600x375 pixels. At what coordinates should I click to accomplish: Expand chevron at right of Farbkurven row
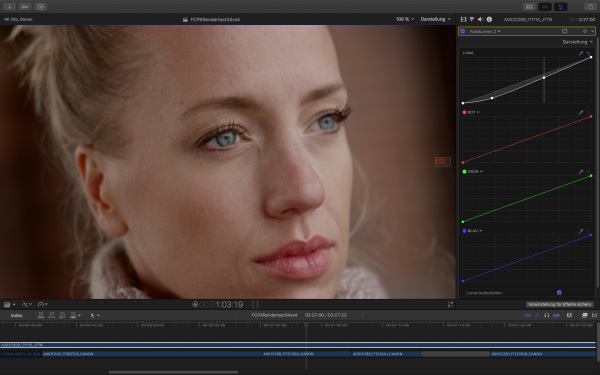pyautogui.click(x=592, y=31)
